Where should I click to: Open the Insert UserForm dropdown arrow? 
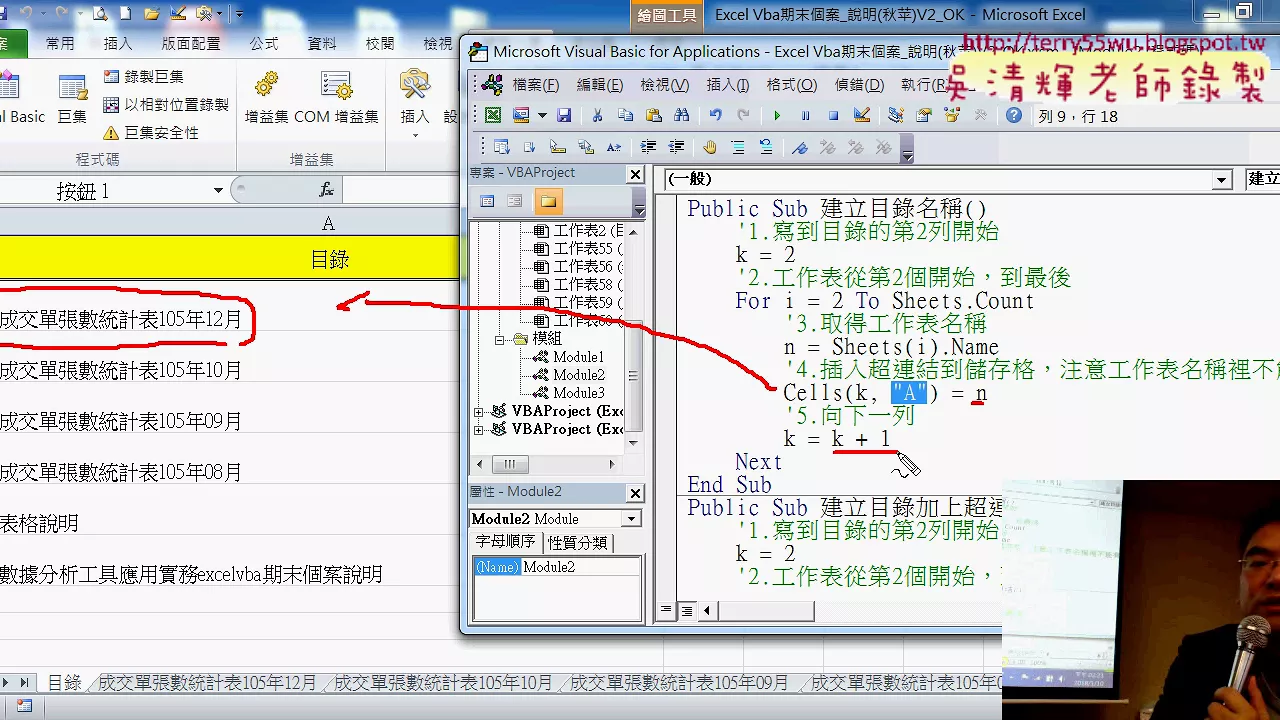tap(541, 116)
